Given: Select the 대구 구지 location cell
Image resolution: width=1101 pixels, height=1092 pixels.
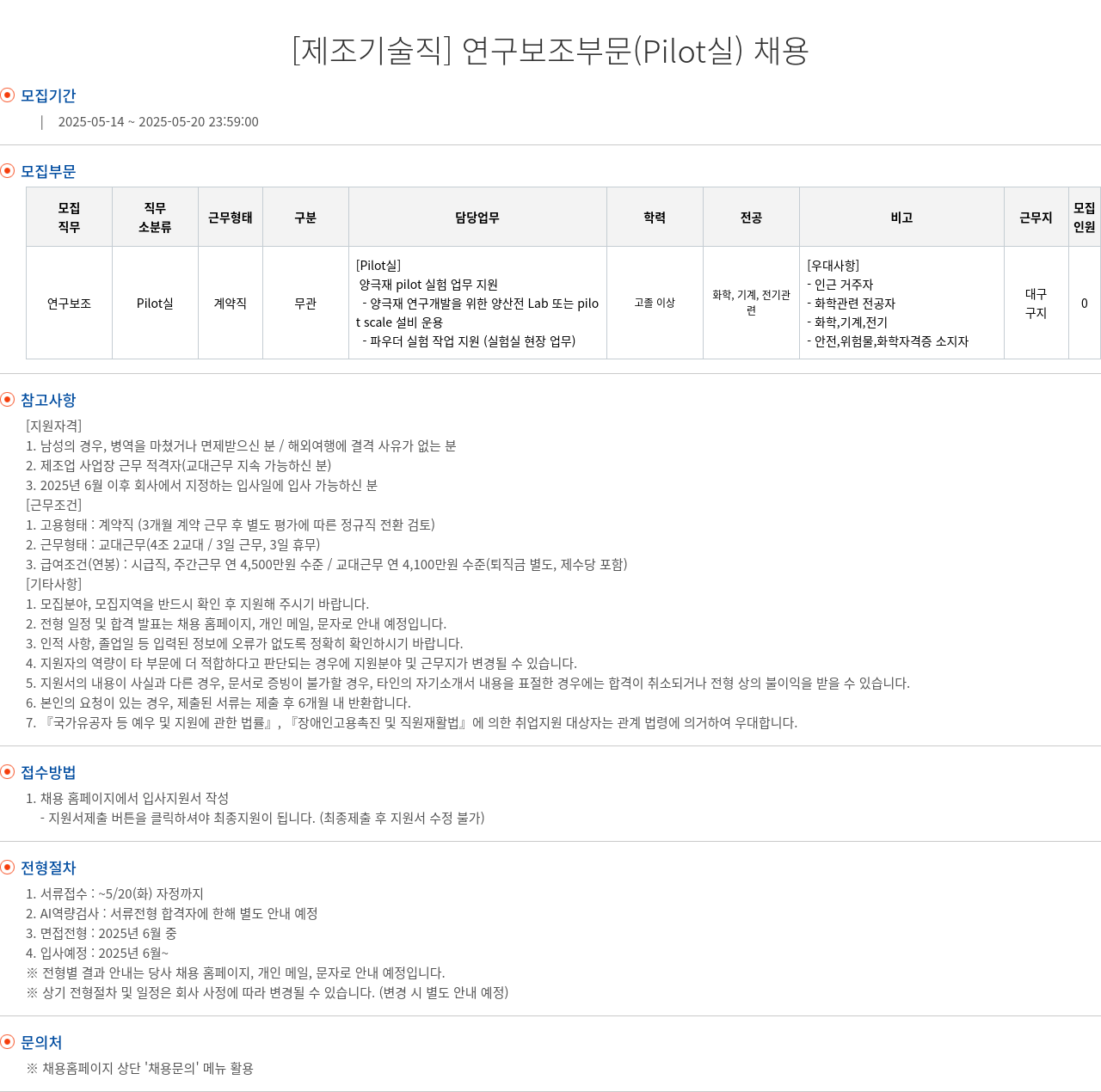Looking at the screenshot, I should point(1036,303).
